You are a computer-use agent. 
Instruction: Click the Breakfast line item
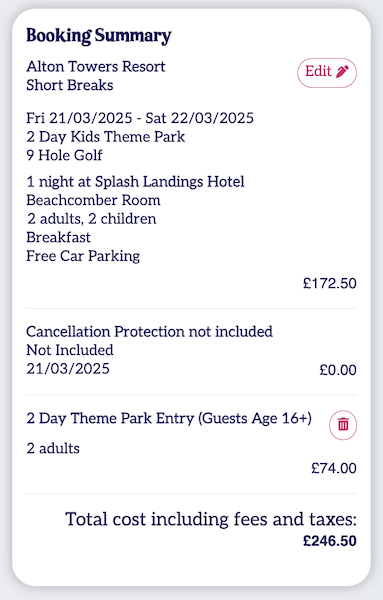(58, 237)
